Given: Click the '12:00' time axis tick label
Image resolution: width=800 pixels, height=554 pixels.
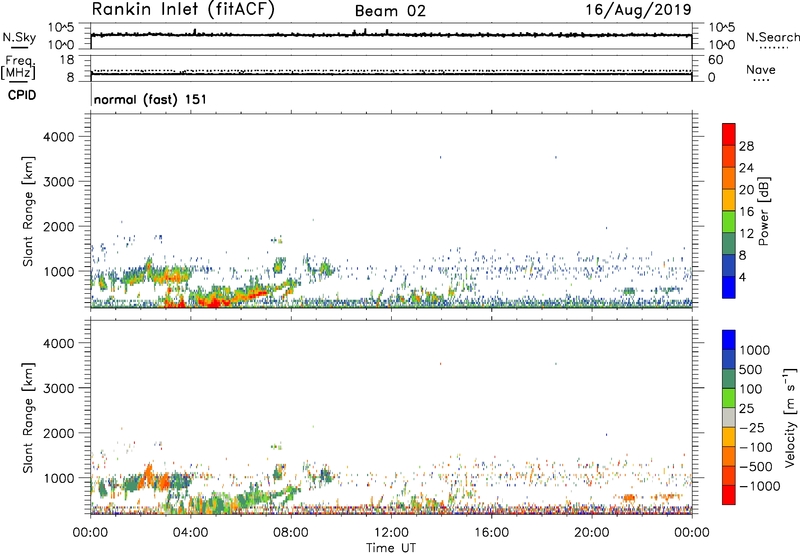Looking at the screenshot, I should [391, 533].
